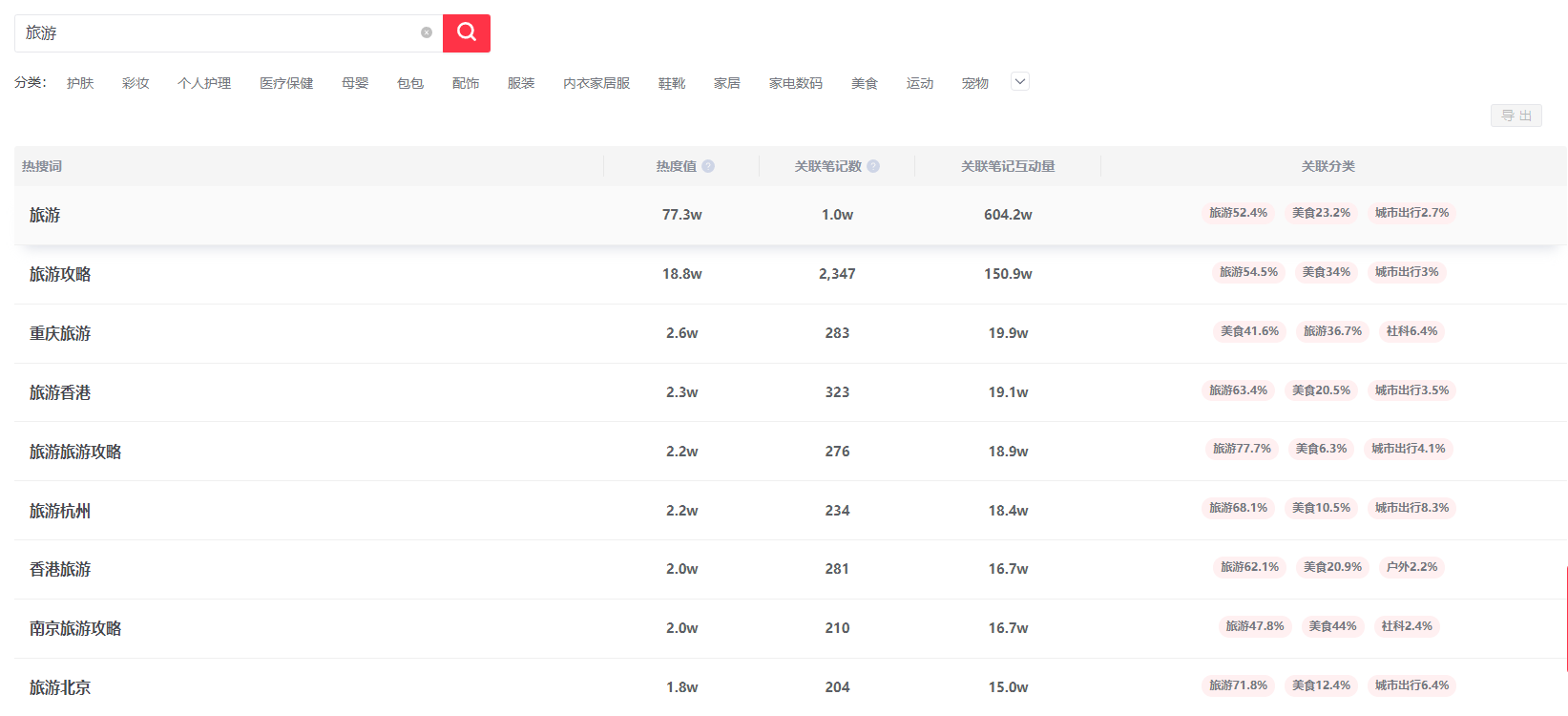Select the 医疗保健 category
The width and height of the screenshot is (1568, 716).
286,83
